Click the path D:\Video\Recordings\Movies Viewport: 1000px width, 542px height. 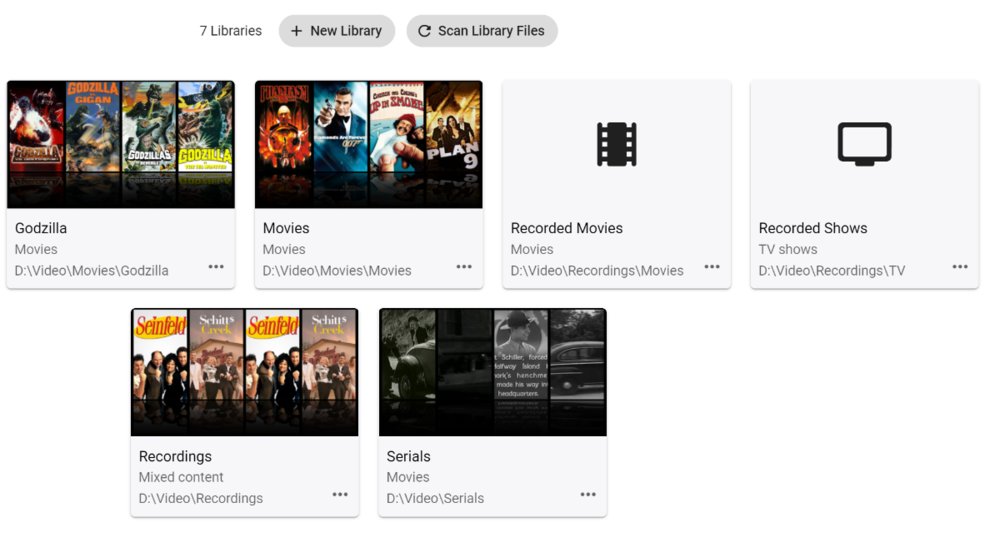click(597, 270)
